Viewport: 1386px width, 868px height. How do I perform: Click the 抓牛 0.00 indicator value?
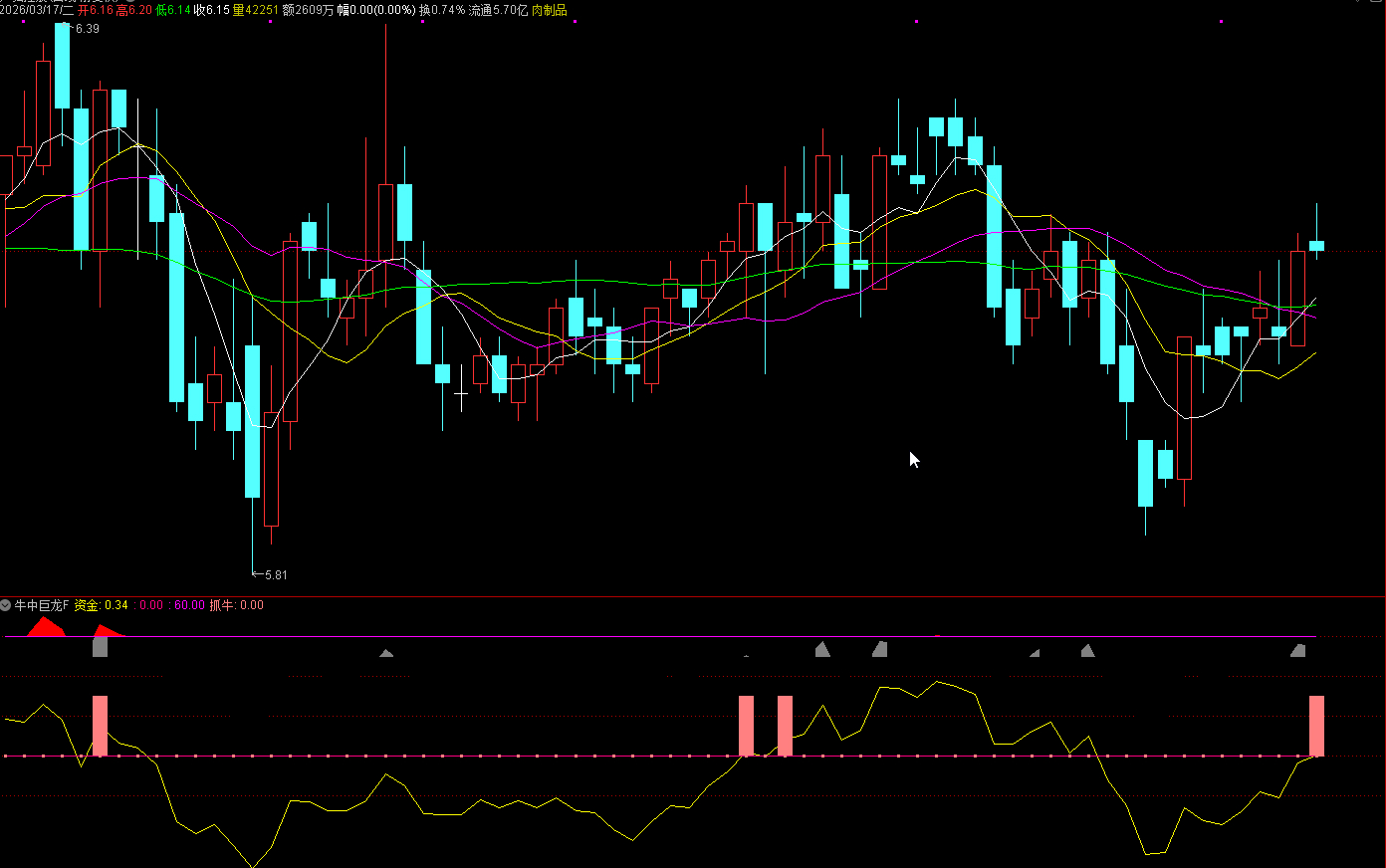coord(237,605)
